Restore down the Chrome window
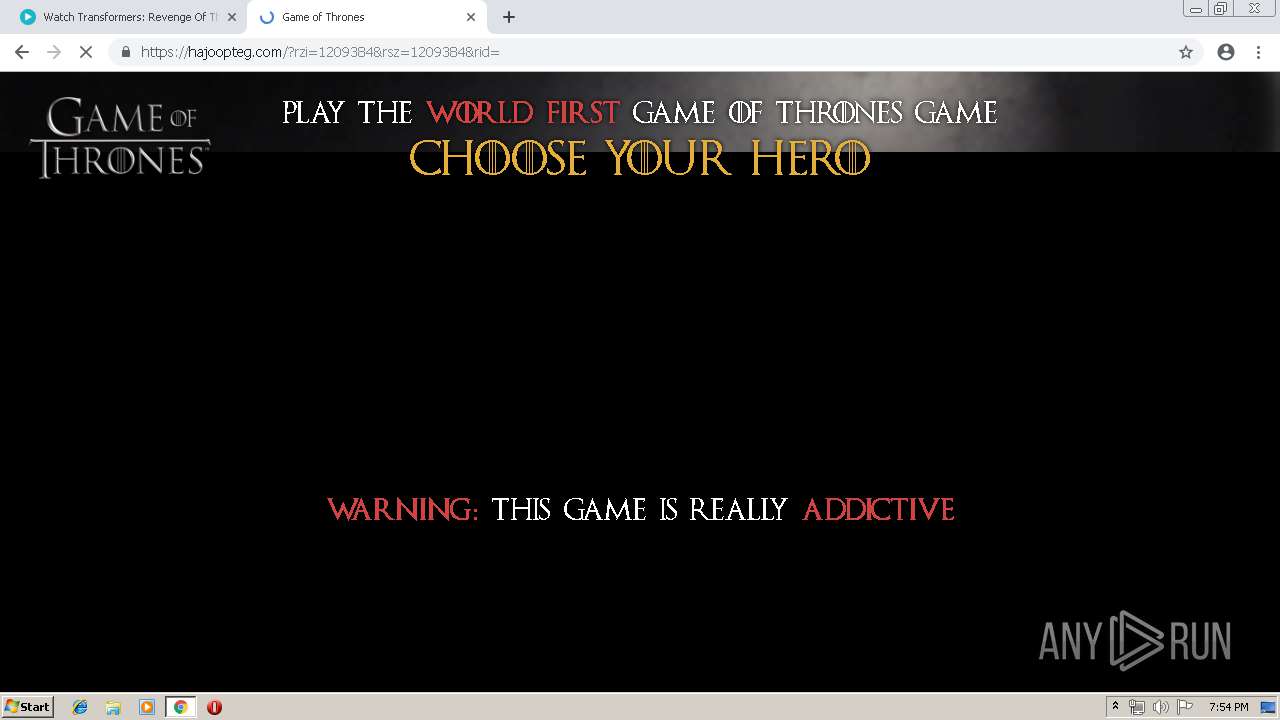Viewport: 1280px width, 720px height. click(x=1221, y=8)
